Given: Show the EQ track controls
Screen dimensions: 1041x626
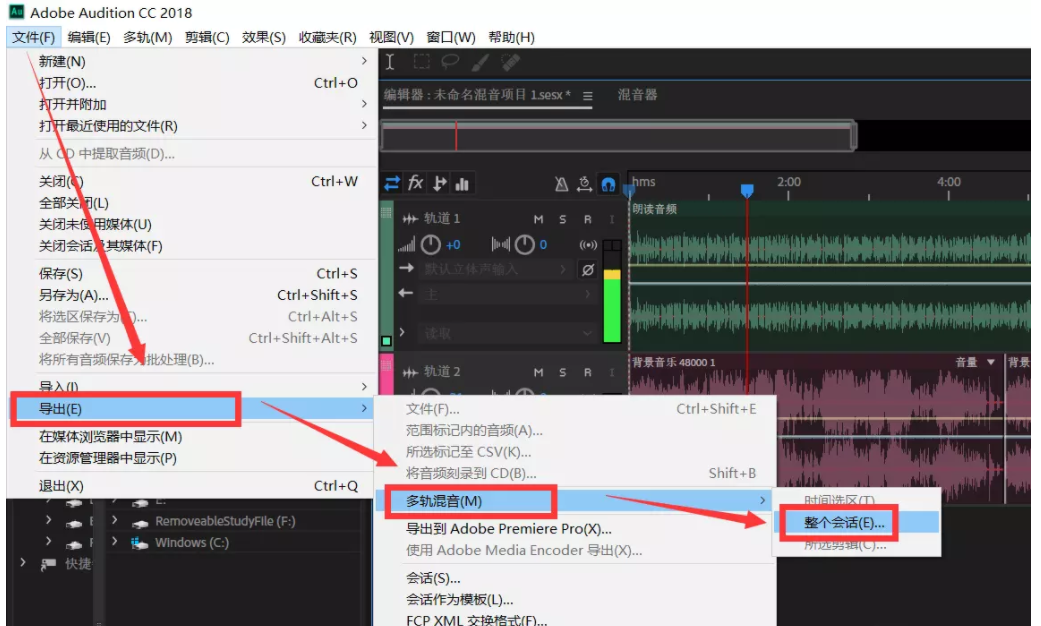Looking at the screenshot, I should [462, 184].
